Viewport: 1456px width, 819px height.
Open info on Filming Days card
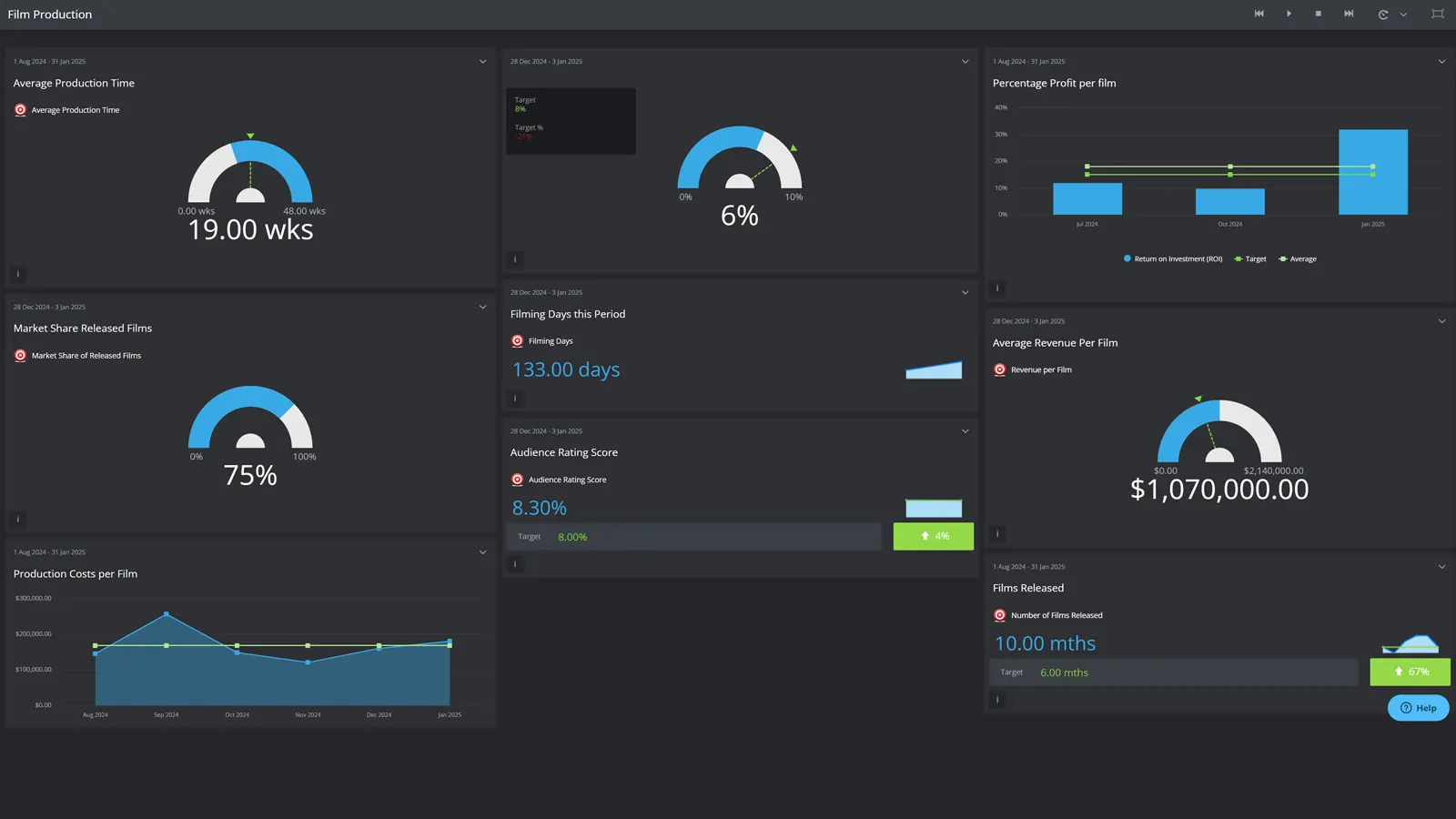(515, 399)
